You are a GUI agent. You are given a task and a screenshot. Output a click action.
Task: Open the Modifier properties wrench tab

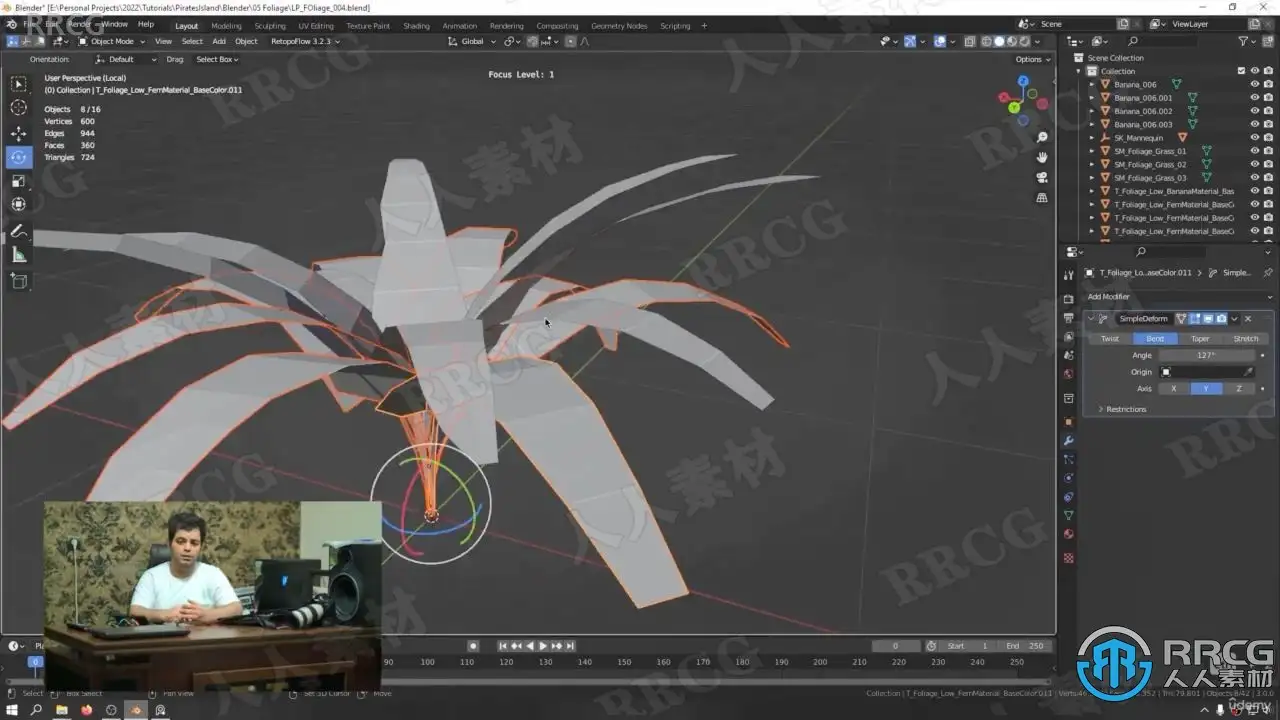[x=1069, y=441]
